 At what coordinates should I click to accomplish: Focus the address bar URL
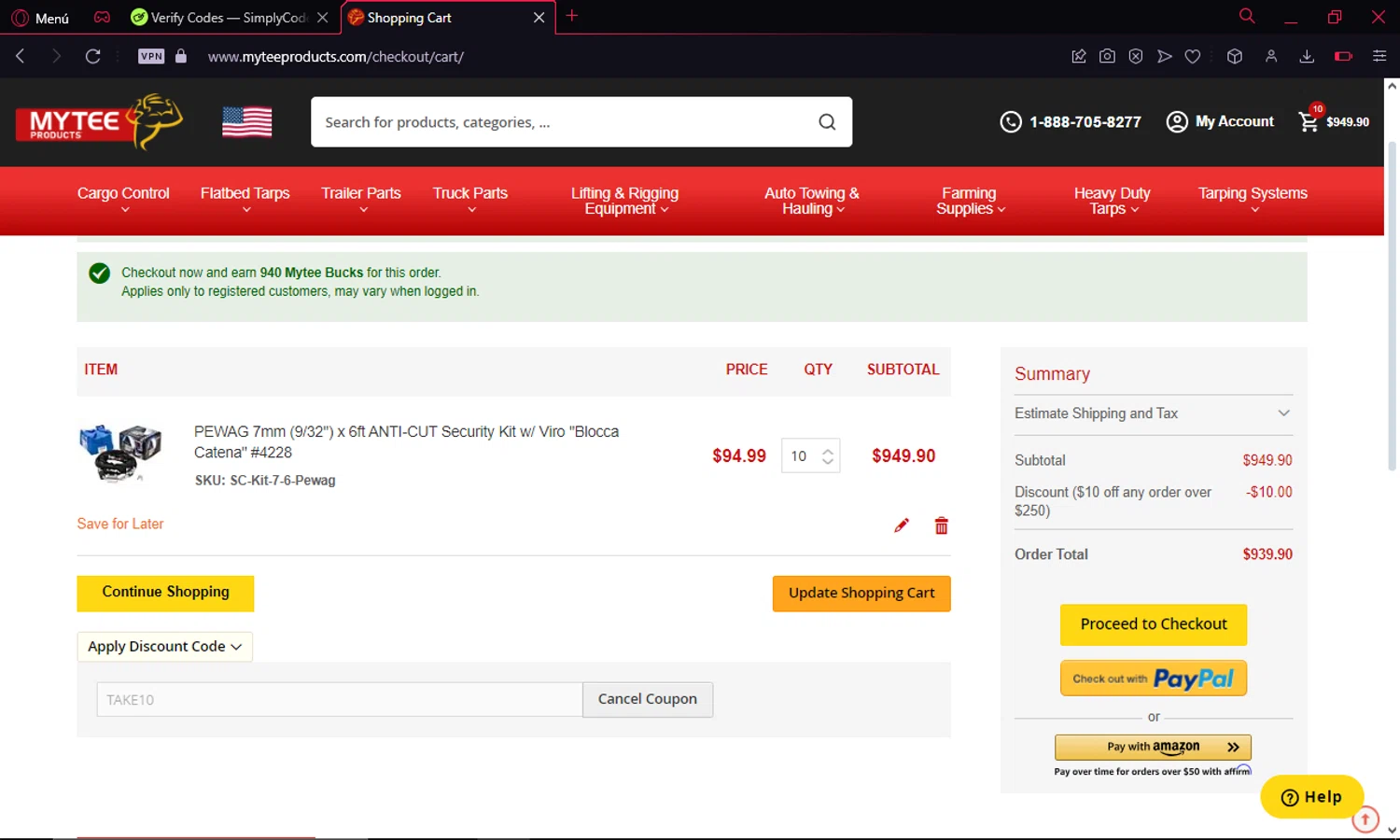336,57
